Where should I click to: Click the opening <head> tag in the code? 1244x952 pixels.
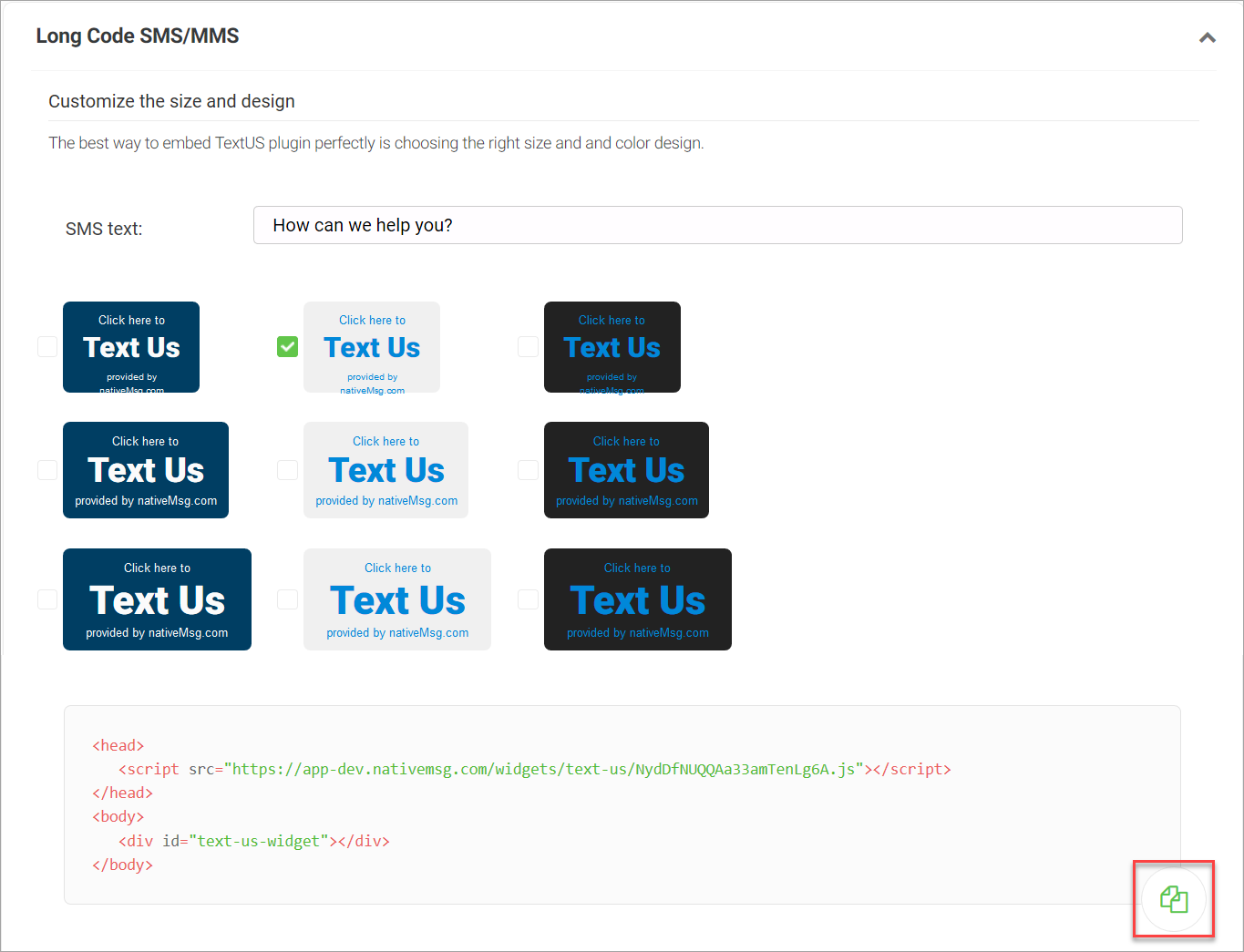point(118,745)
